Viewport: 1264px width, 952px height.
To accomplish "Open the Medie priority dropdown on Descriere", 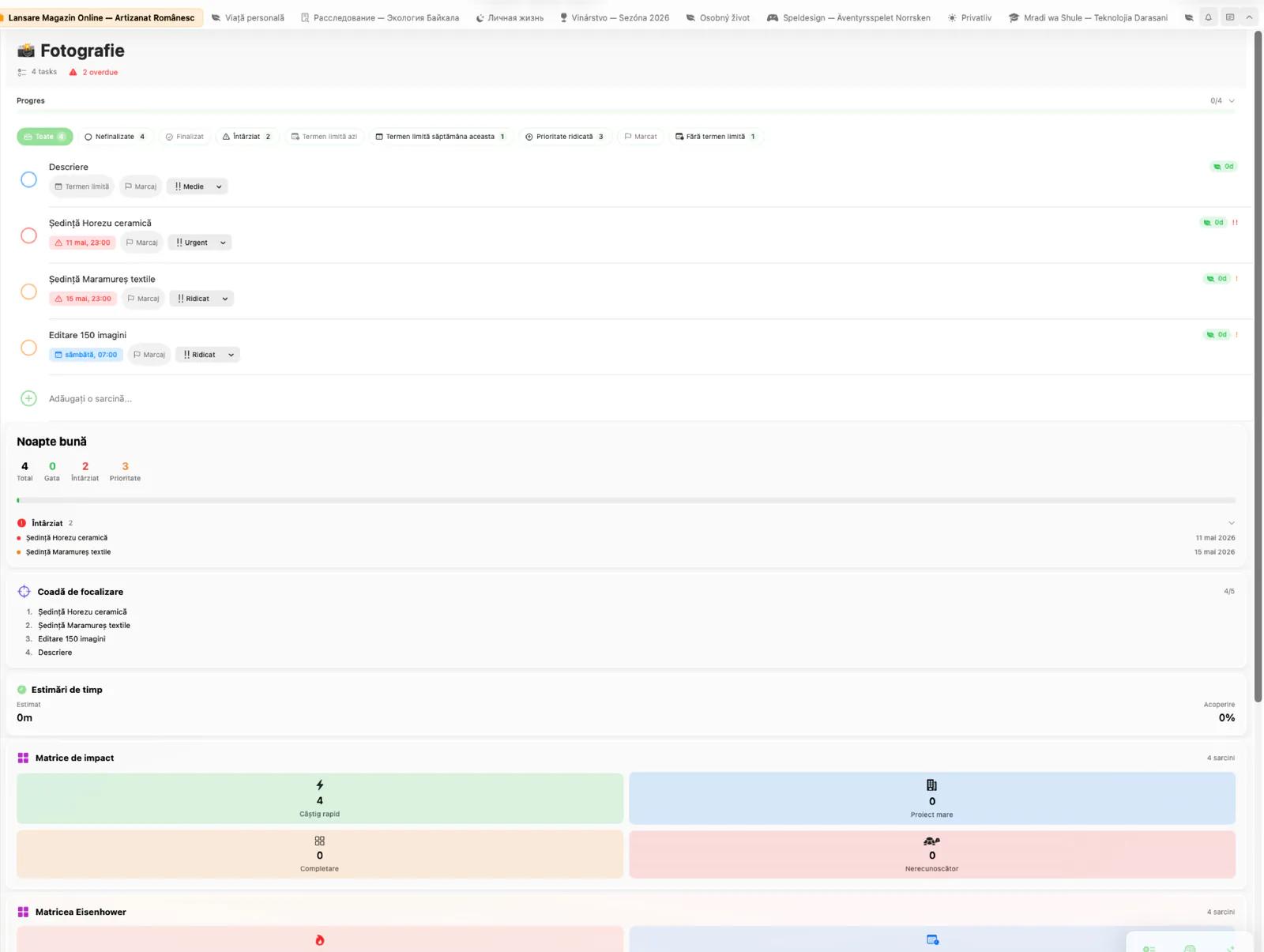I will (x=197, y=186).
